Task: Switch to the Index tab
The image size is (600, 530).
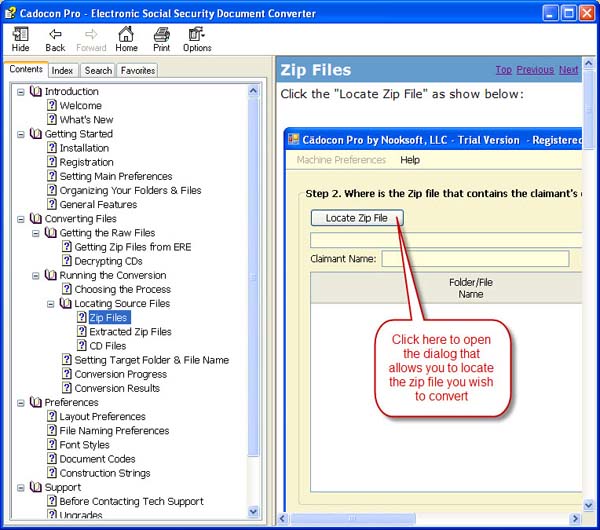Action: coord(63,71)
